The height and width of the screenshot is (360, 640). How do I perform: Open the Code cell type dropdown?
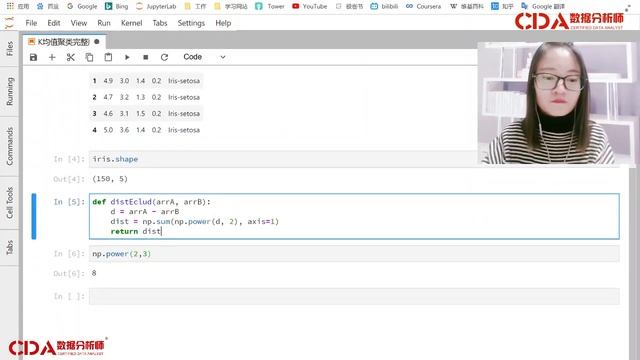point(204,57)
